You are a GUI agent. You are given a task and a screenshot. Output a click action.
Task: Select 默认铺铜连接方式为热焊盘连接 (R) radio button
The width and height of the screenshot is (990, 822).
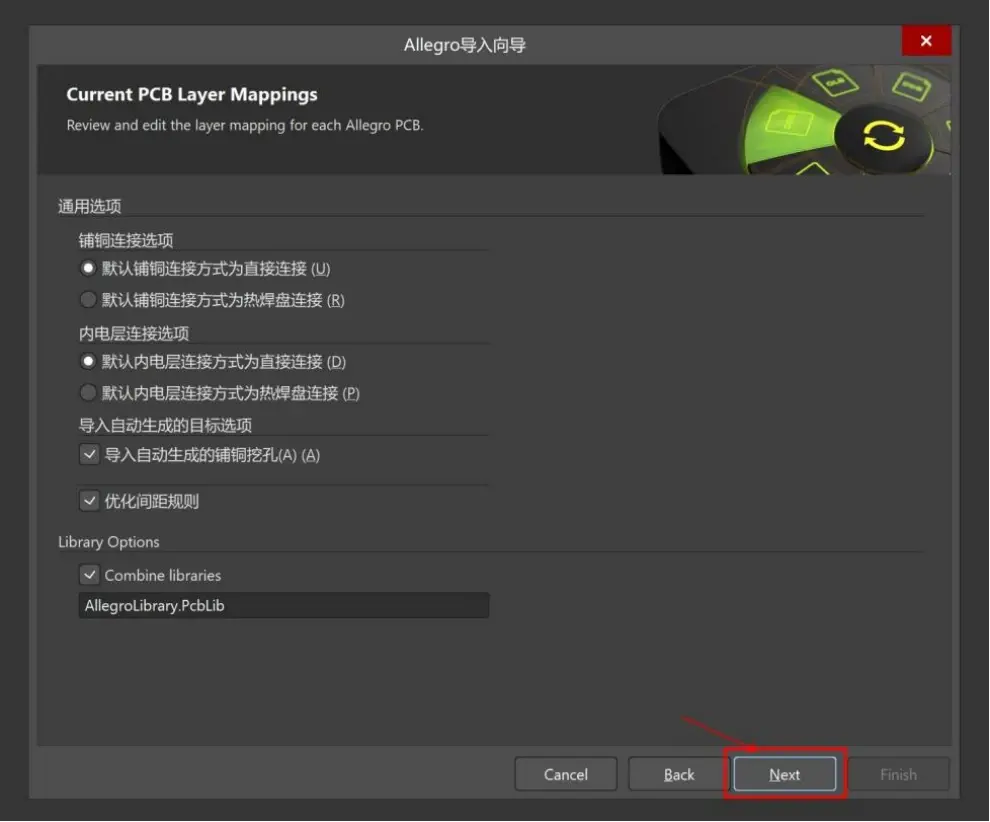88,299
